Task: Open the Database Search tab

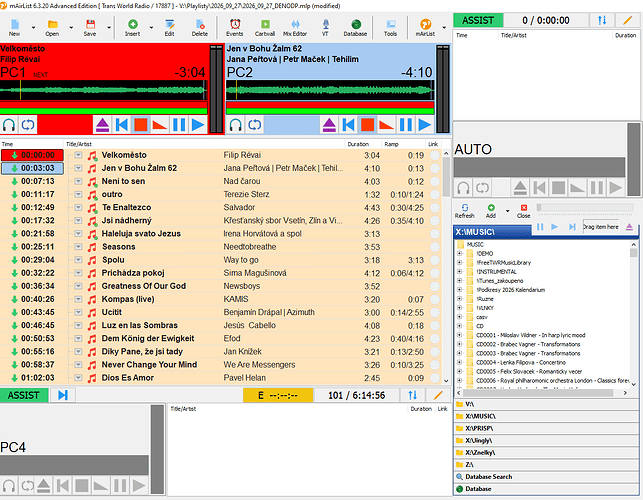Action: click(x=546, y=477)
